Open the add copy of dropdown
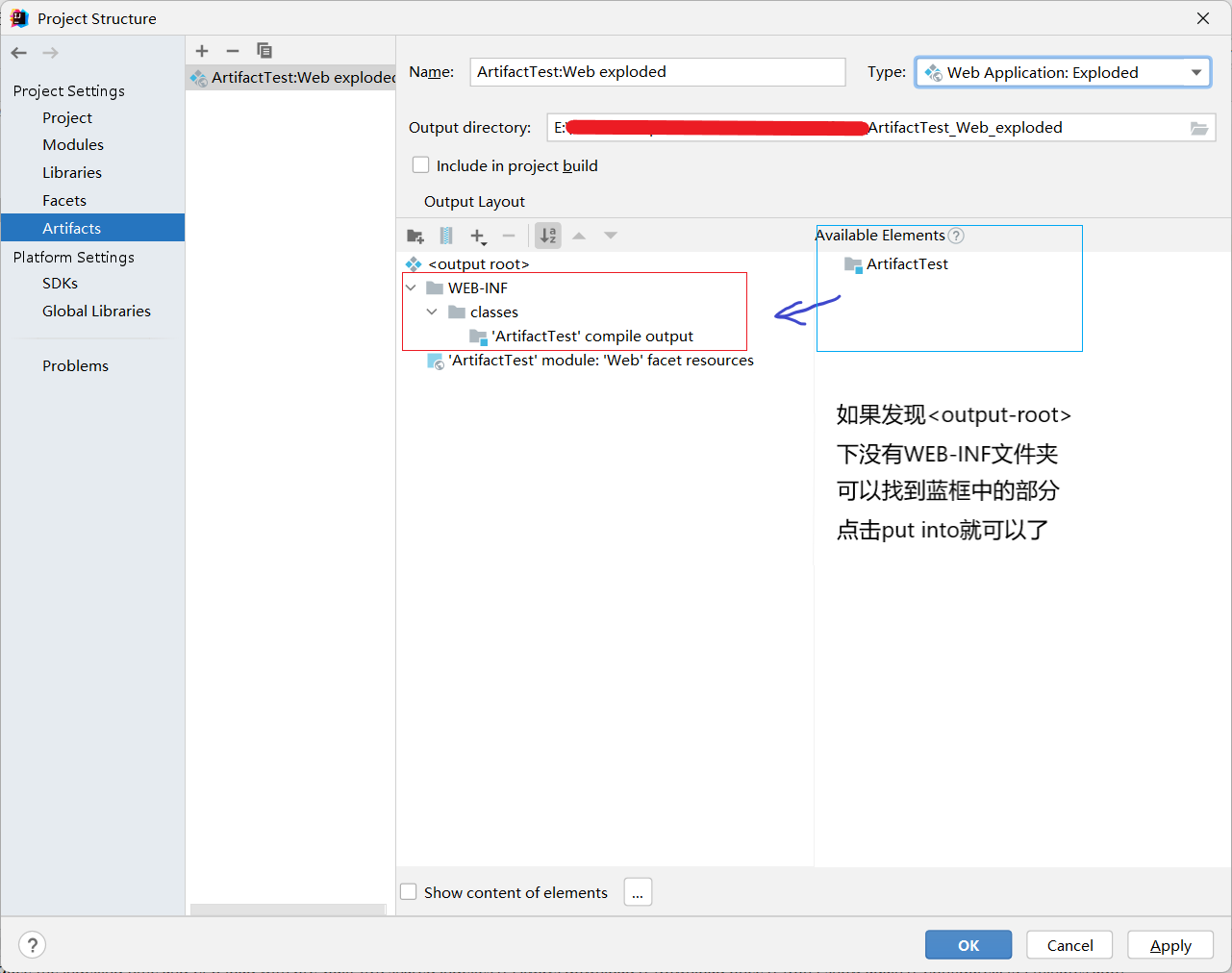The height and width of the screenshot is (973, 1232). 478,236
